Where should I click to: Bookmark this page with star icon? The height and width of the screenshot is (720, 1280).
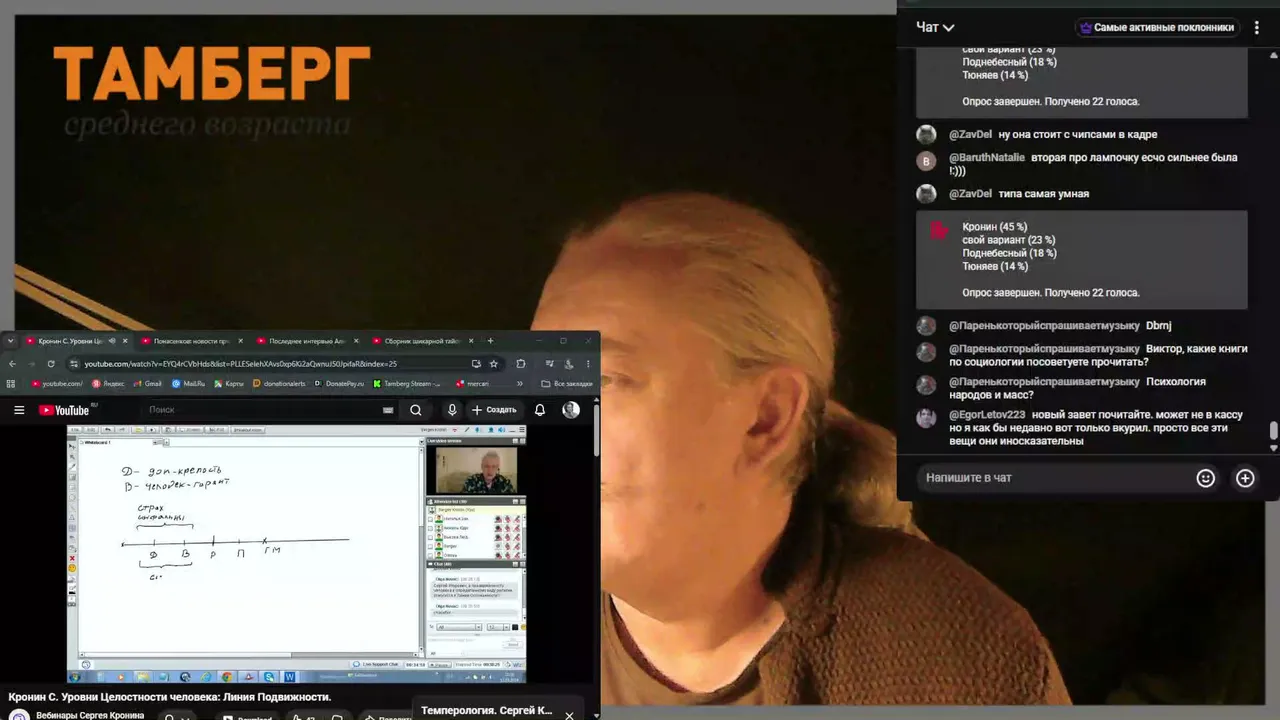tap(494, 364)
